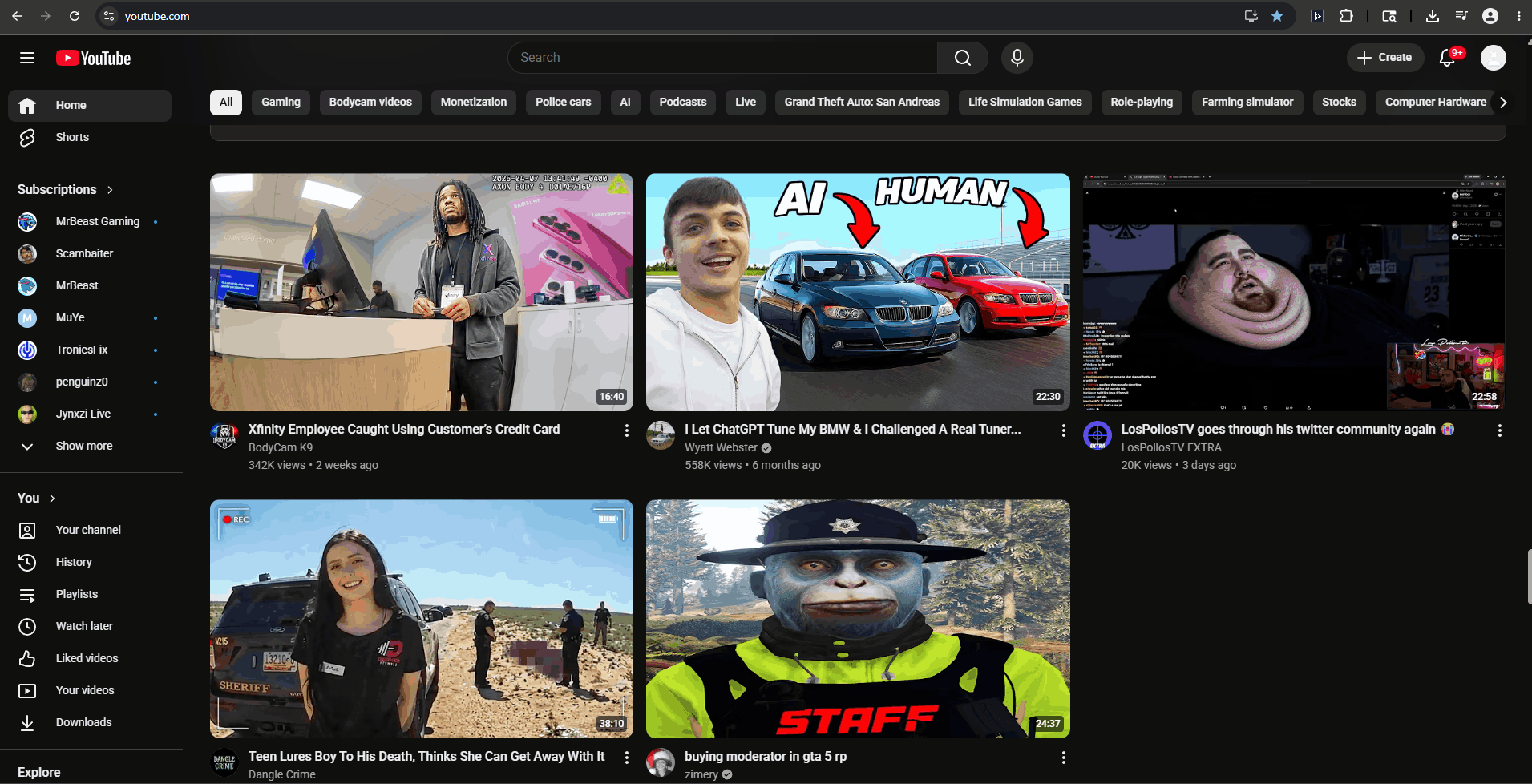1532x784 pixels.
Task: Expand the You section chevron
Action: pos(52,499)
